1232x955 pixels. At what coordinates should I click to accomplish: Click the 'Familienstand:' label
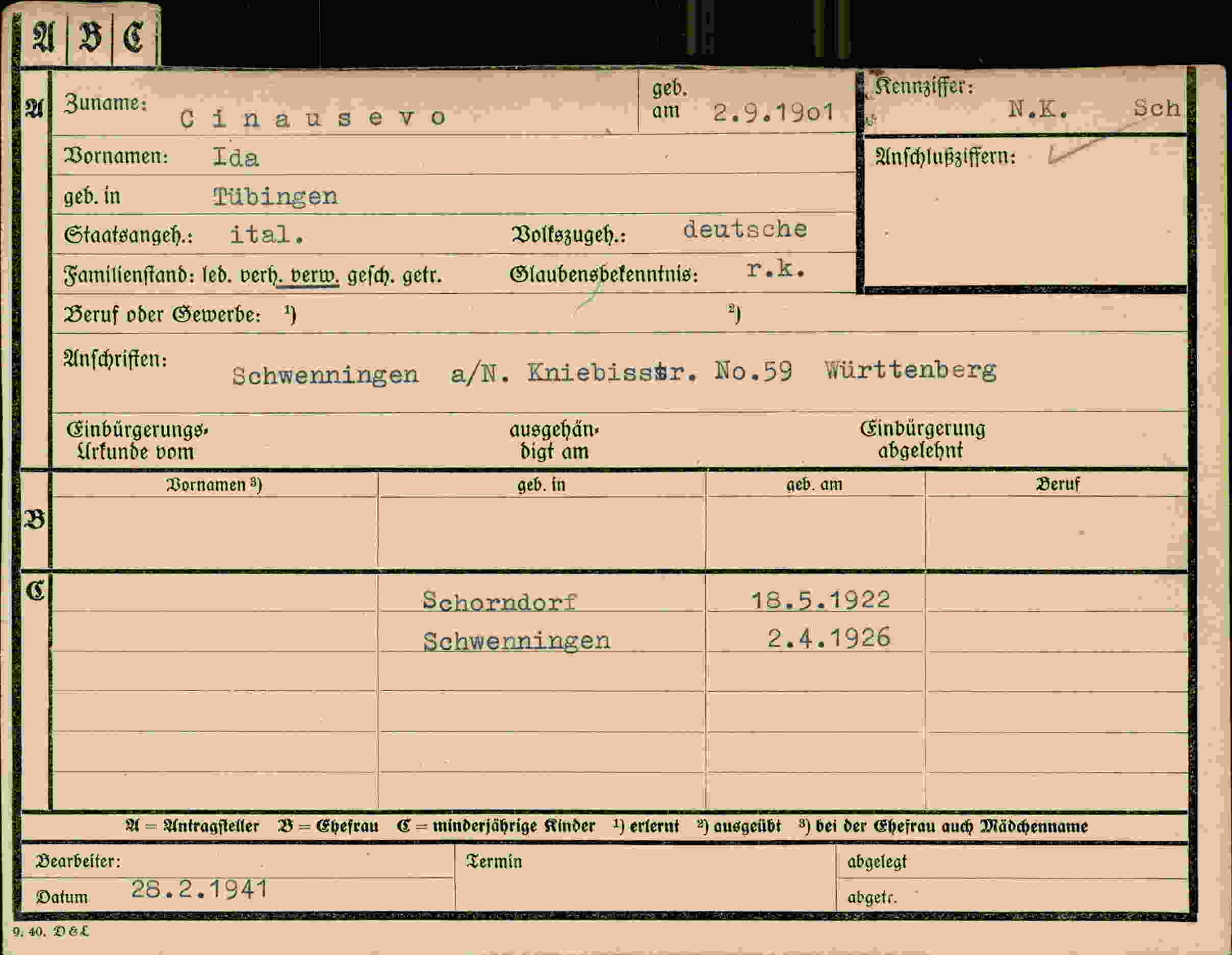(x=129, y=275)
